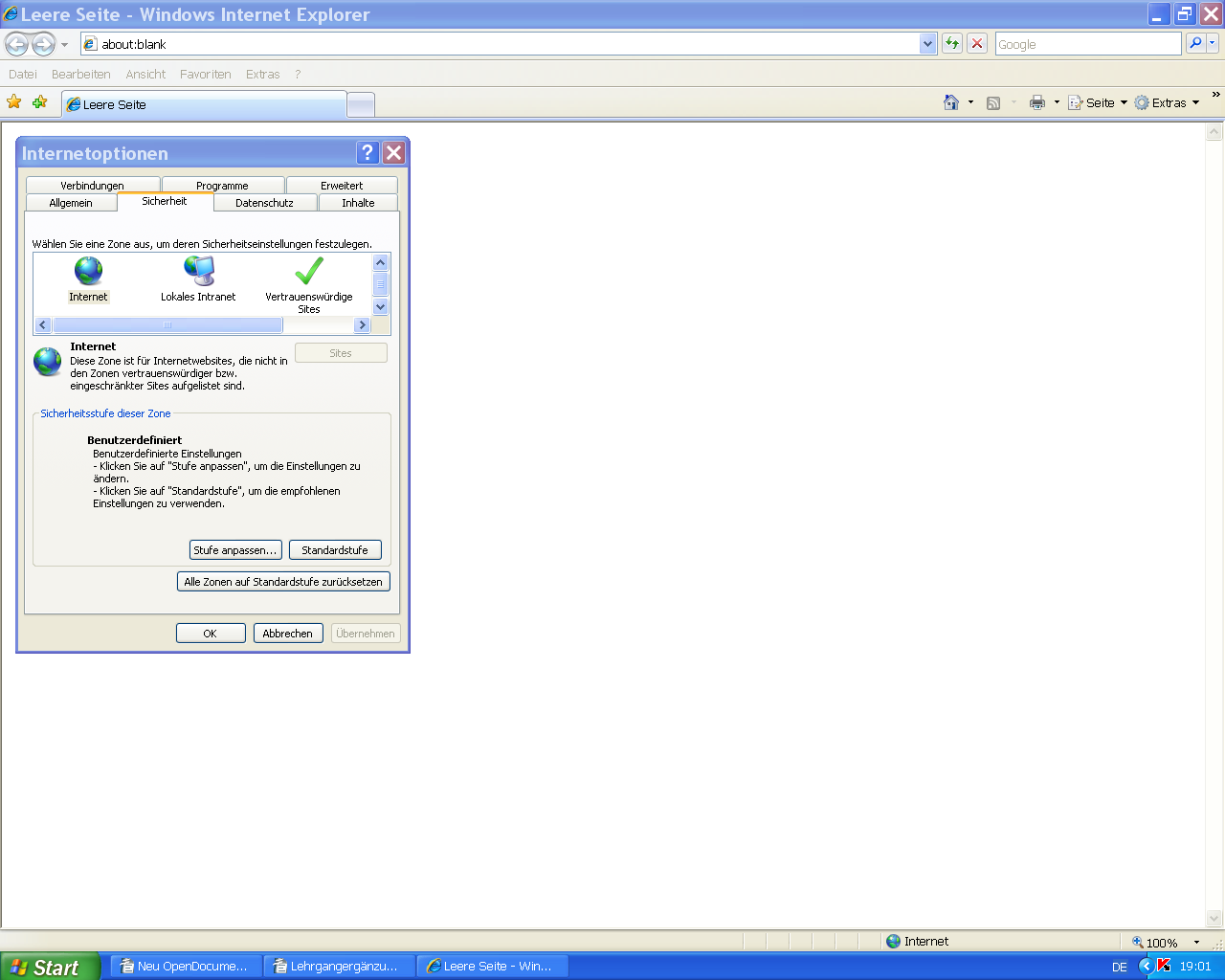The image size is (1225, 980).
Task: Click the Stufe anpassen... button
Action: pos(235,550)
